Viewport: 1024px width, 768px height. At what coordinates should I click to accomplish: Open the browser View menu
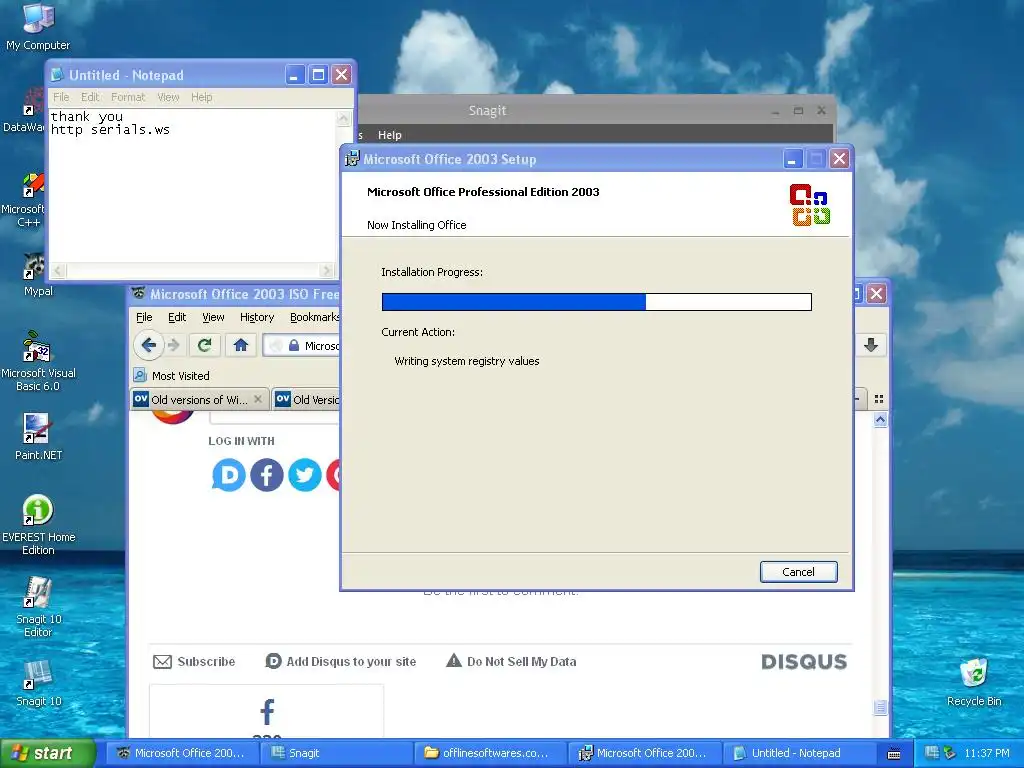[213, 317]
